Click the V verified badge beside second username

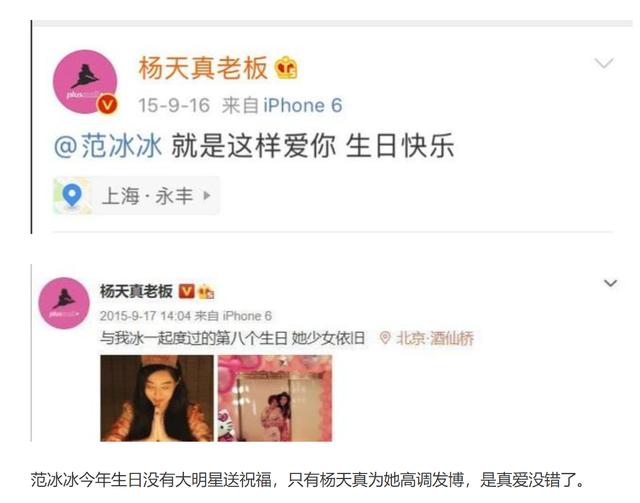click(187, 291)
